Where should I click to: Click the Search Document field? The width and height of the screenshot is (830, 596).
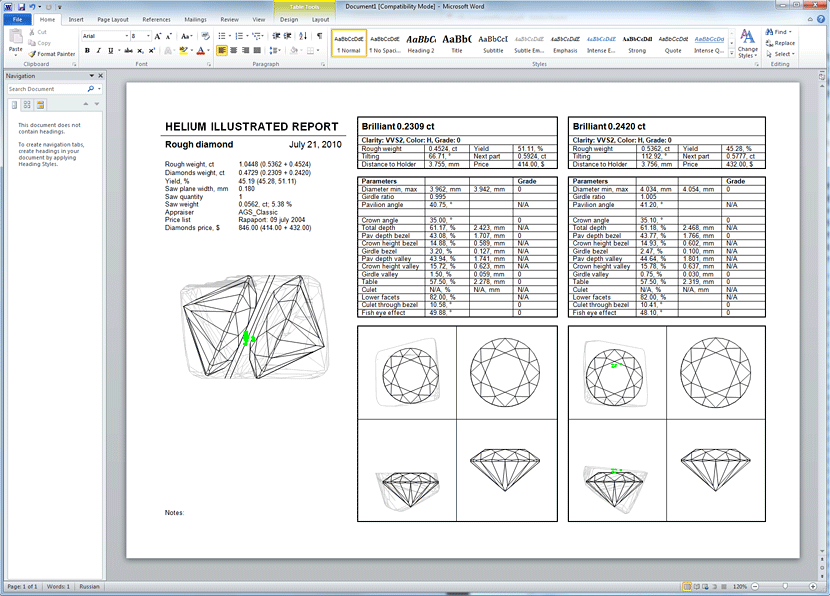(45, 89)
